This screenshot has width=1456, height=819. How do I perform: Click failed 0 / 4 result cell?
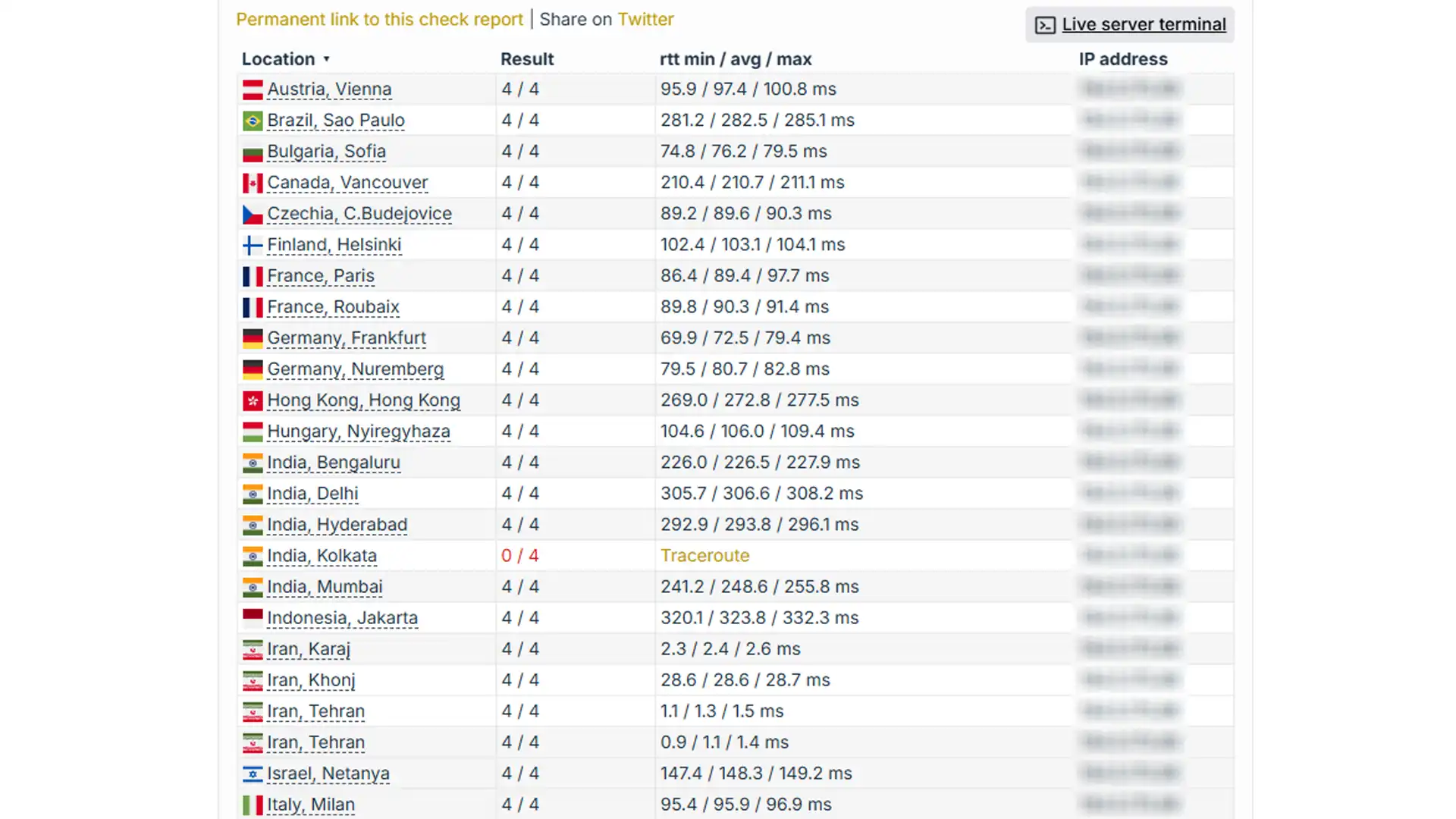519,556
